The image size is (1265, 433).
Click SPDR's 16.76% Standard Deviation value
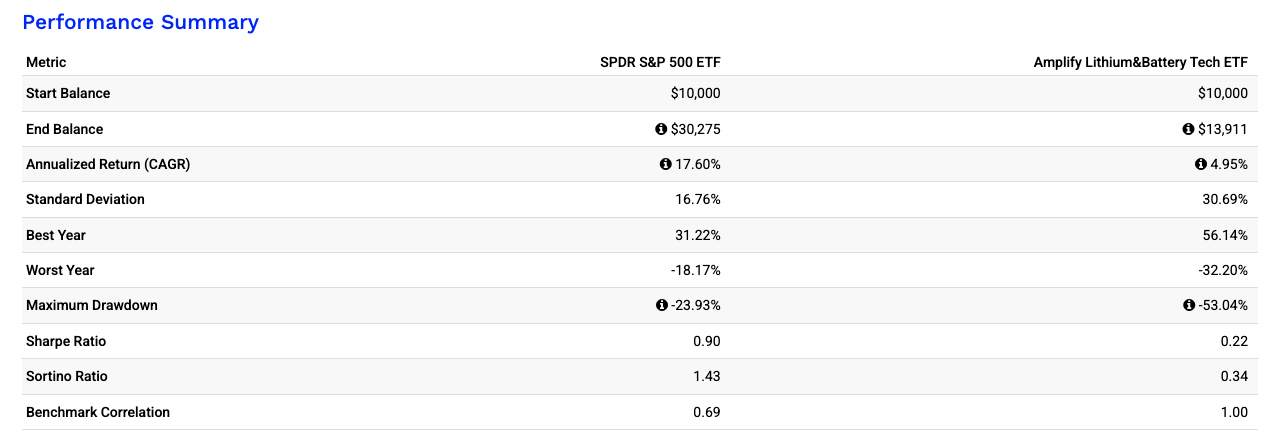[x=698, y=199]
